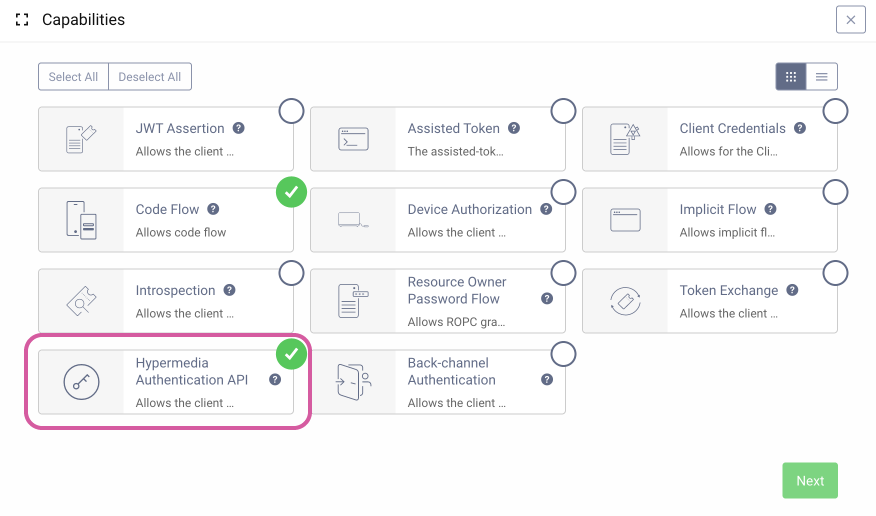Open help tooltip for Back-channel Authentication
The height and width of the screenshot is (516, 876).
[x=547, y=379]
